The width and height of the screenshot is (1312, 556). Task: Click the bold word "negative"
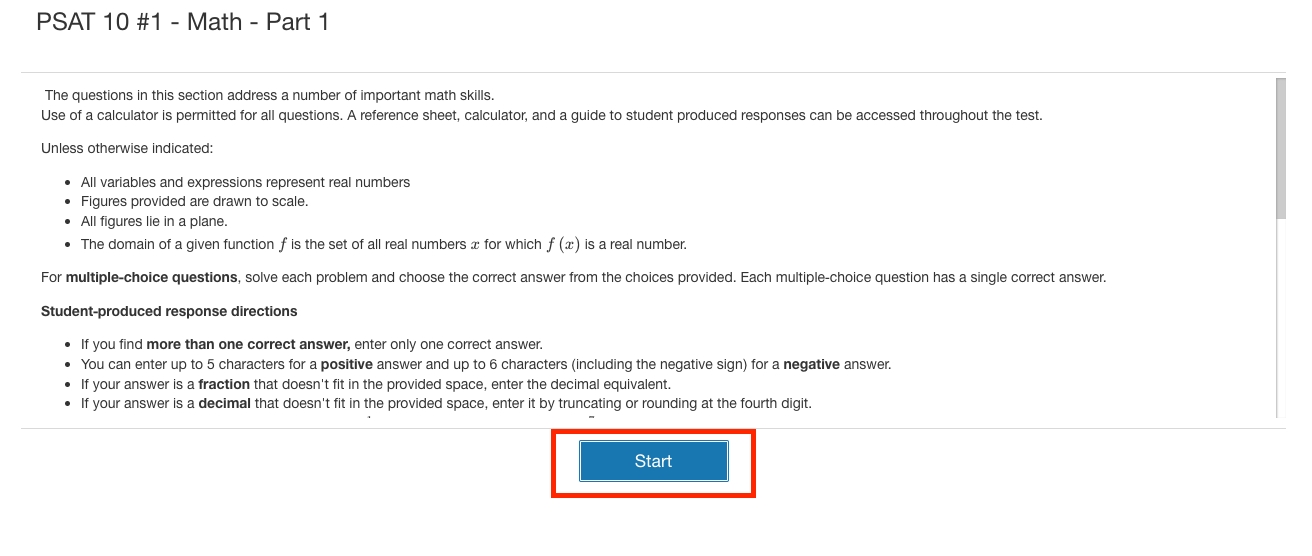(x=811, y=364)
